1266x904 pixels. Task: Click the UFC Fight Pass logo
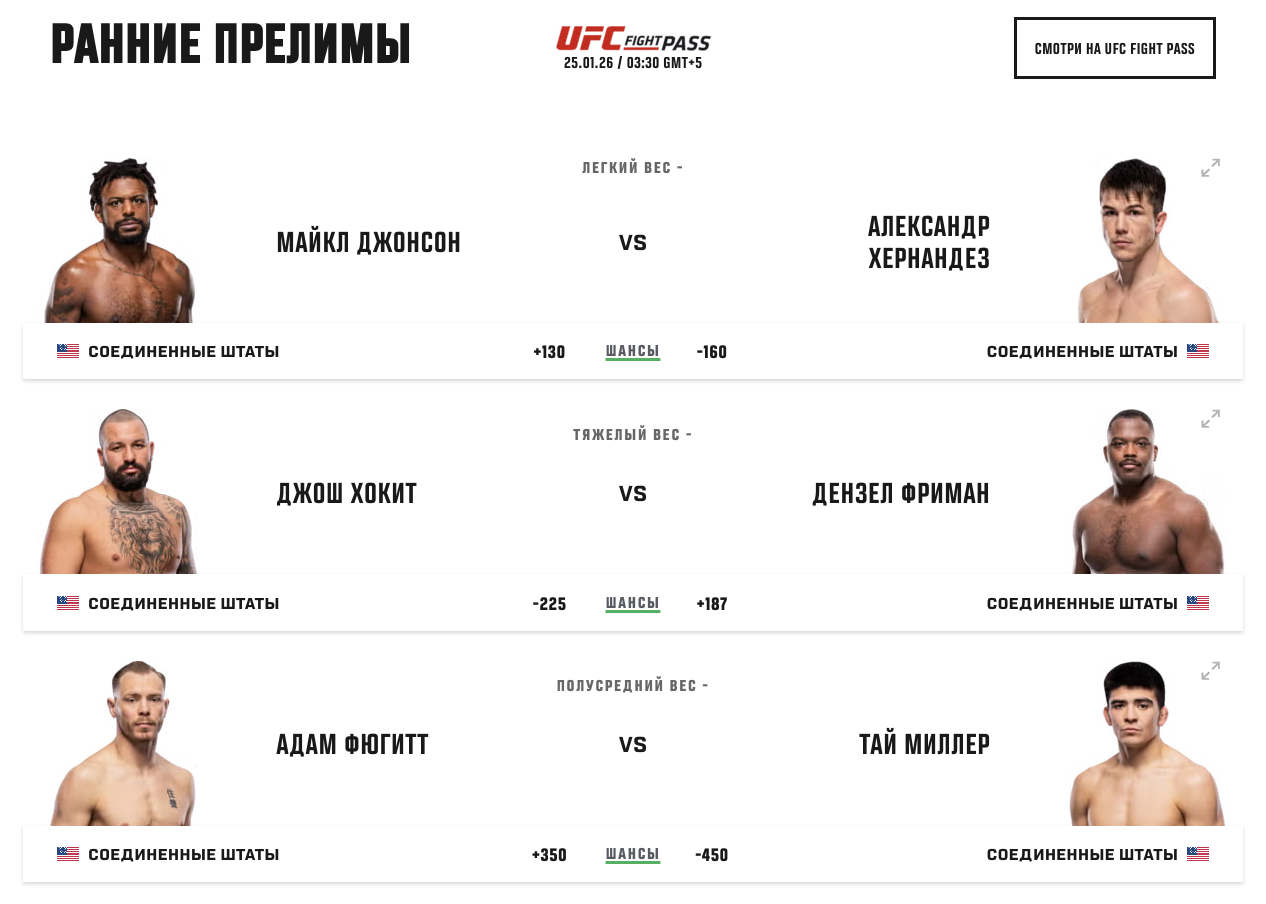[633, 39]
